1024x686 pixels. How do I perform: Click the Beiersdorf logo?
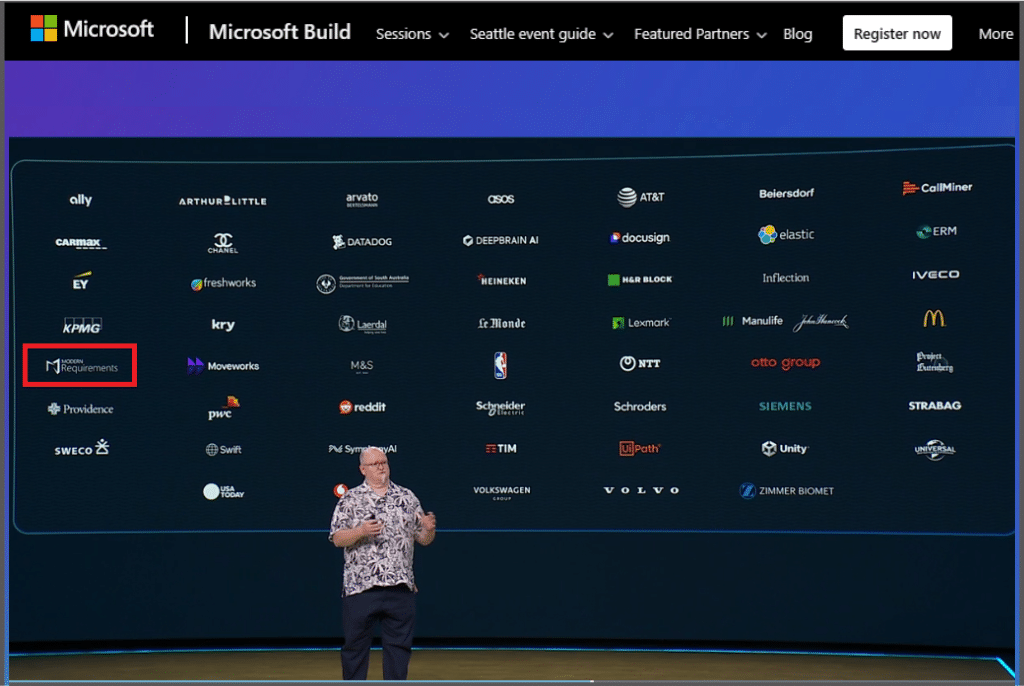[x=786, y=193]
